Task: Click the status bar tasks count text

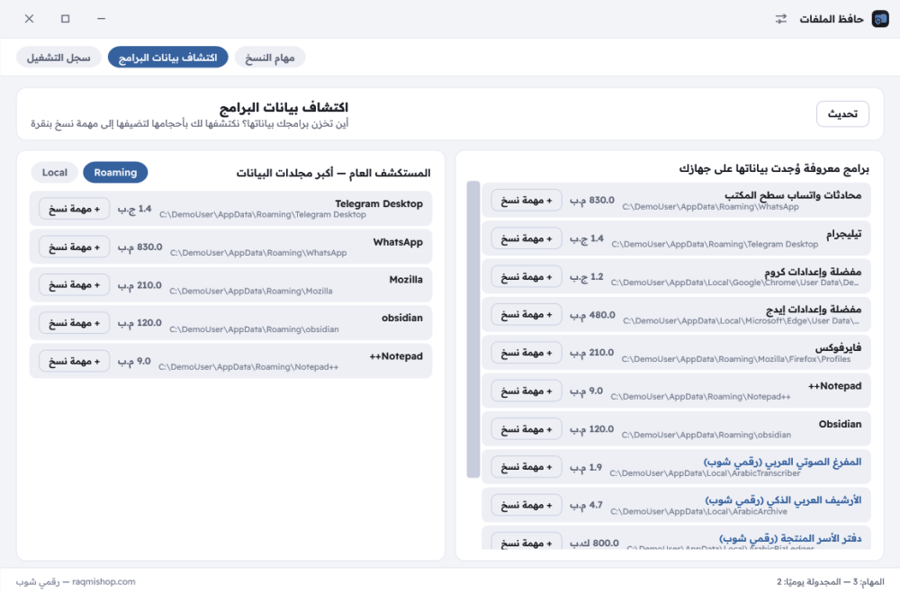Action: click(x=831, y=582)
